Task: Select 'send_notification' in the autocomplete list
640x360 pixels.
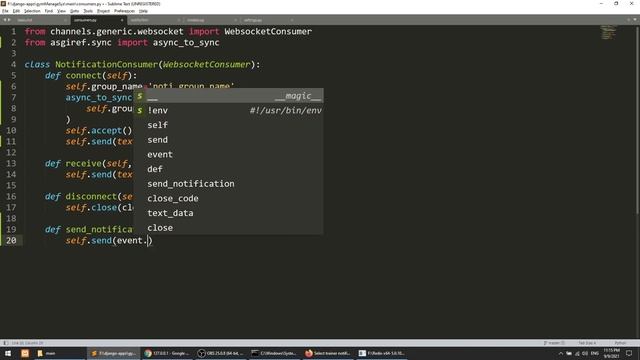Action: point(191,184)
